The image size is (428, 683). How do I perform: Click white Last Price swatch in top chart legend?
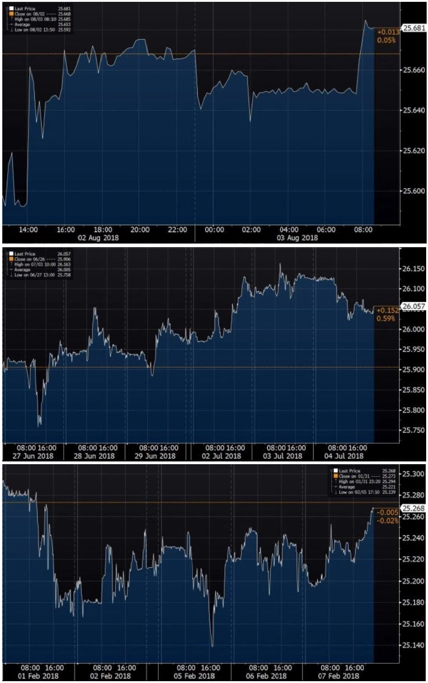click(x=11, y=8)
